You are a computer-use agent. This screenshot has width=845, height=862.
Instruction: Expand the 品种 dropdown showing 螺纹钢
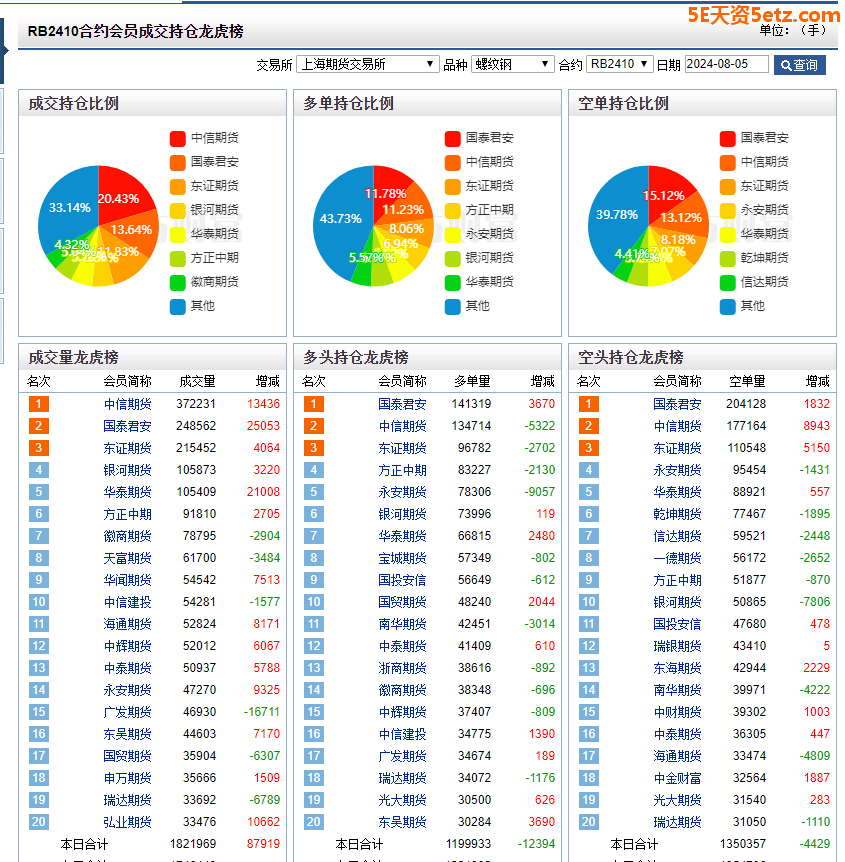click(511, 64)
